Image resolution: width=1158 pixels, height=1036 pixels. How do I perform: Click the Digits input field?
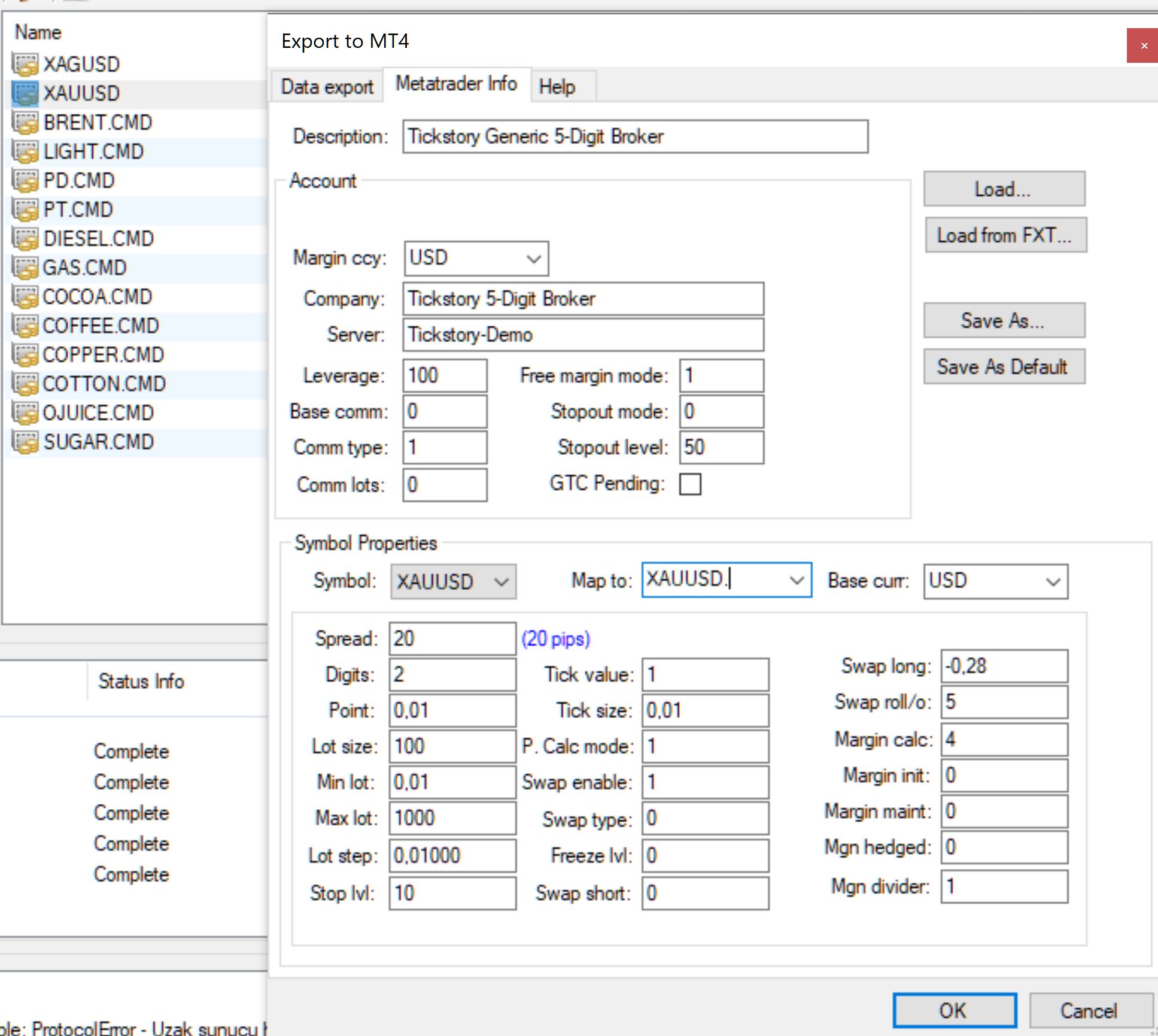(x=452, y=675)
